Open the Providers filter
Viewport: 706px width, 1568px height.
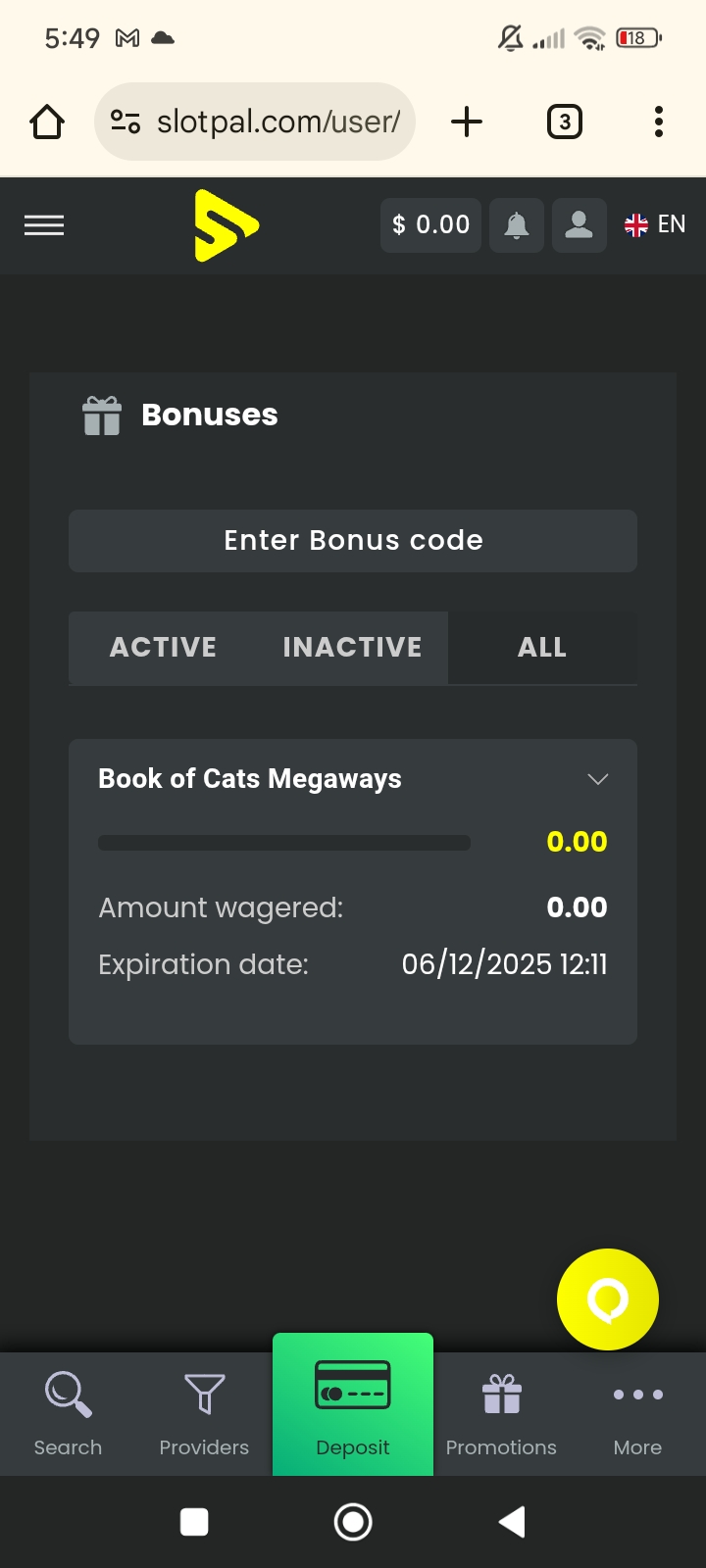[204, 1394]
